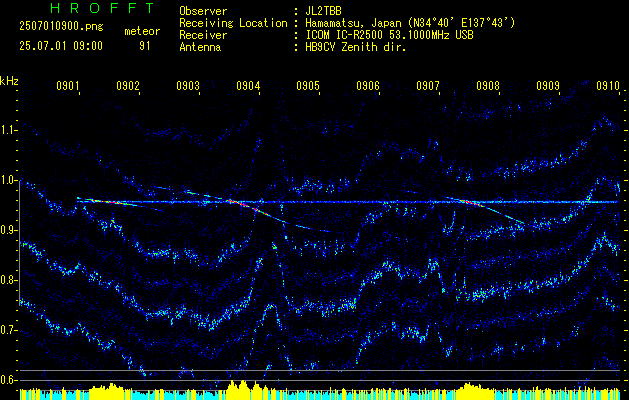
Task: Click the 0902 time marker
Action: point(128,85)
